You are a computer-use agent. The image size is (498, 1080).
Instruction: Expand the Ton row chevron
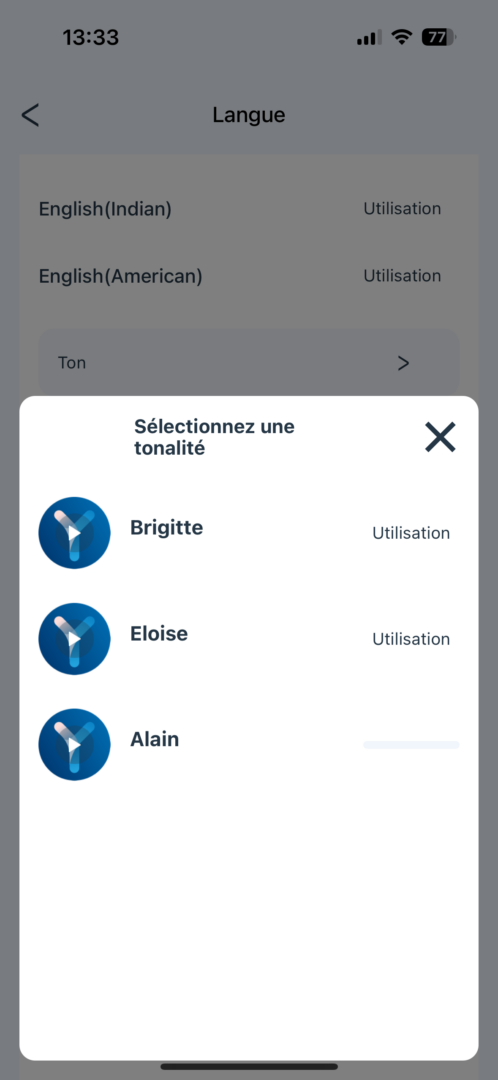tap(404, 363)
